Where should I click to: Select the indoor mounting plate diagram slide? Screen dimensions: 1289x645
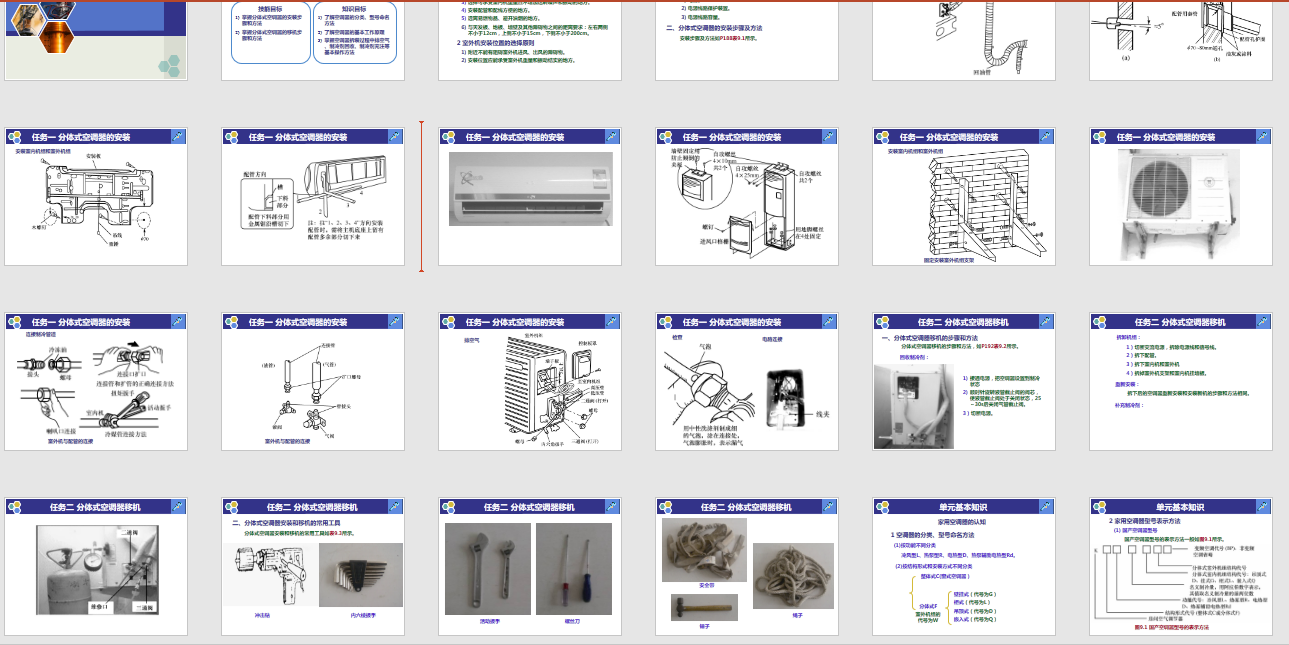coord(96,196)
